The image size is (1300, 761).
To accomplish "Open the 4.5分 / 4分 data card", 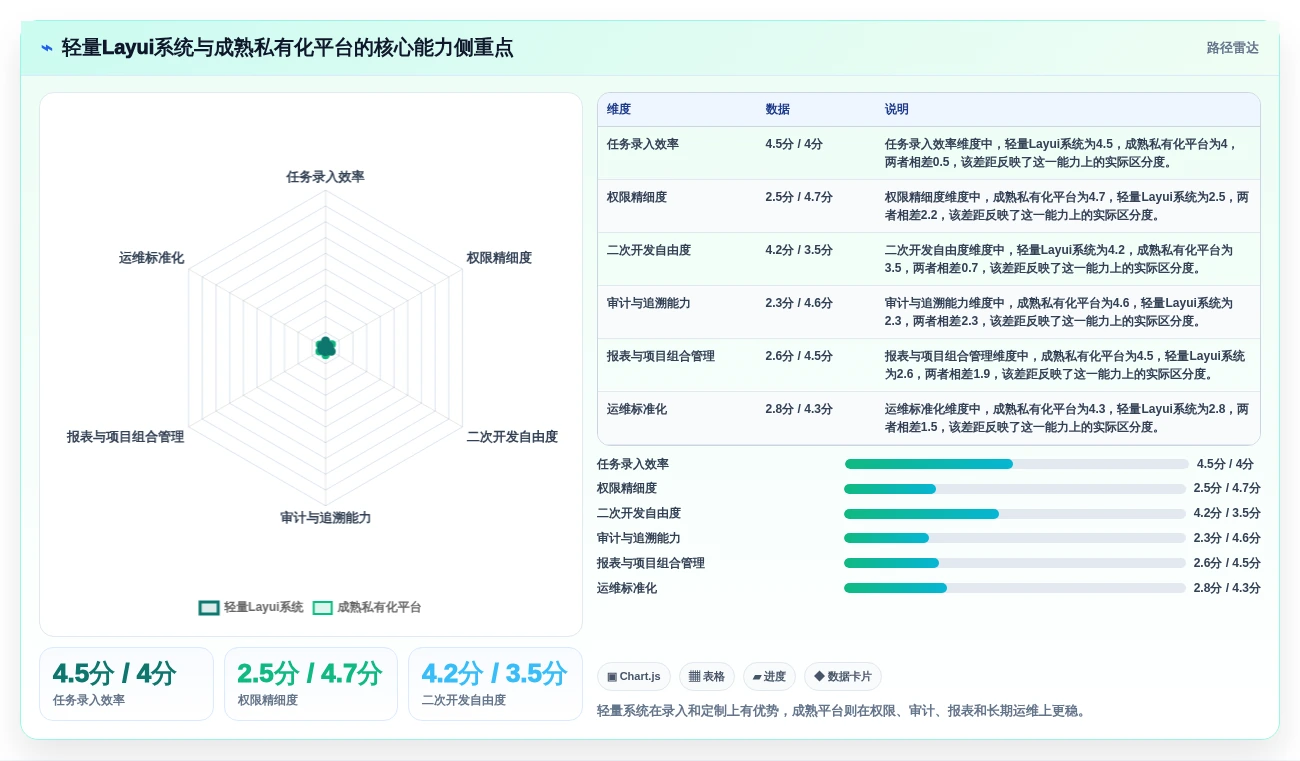I will [126, 684].
